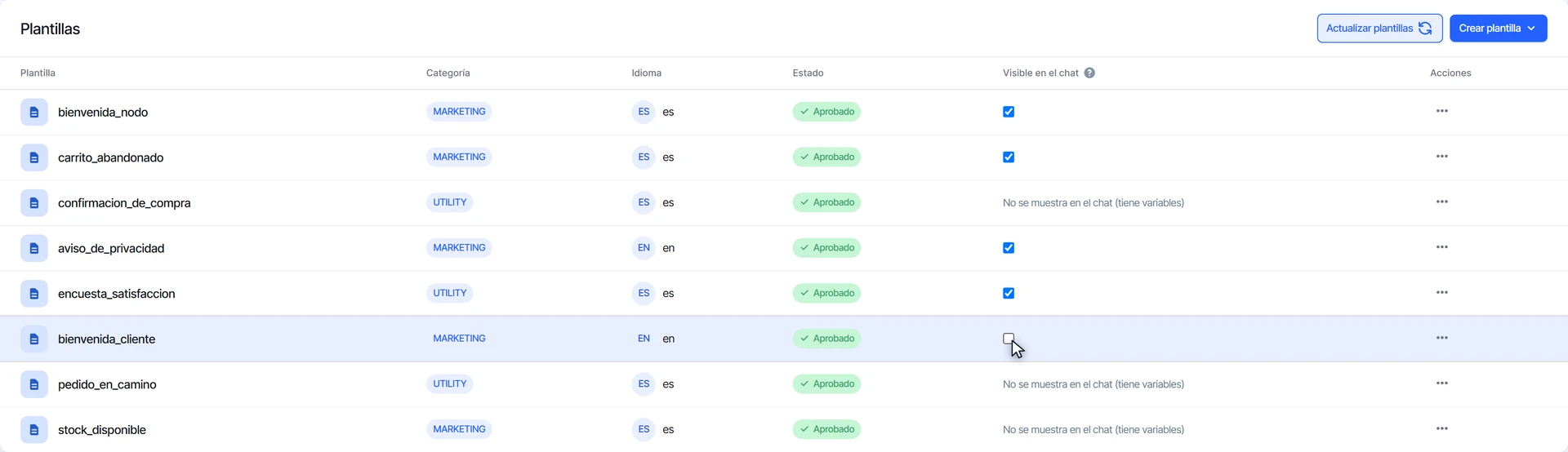Image resolution: width=1568 pixels, height=452 pixels.
Task: Click EN language badge for aviso_de_privacidad
Action: [644, 248]
